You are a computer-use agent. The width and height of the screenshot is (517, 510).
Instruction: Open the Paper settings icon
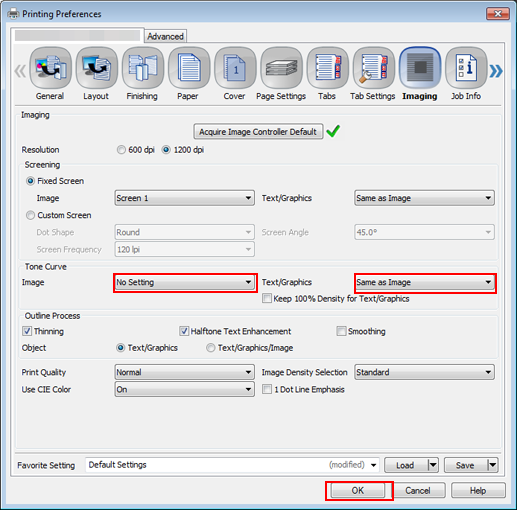click(189, 68)
